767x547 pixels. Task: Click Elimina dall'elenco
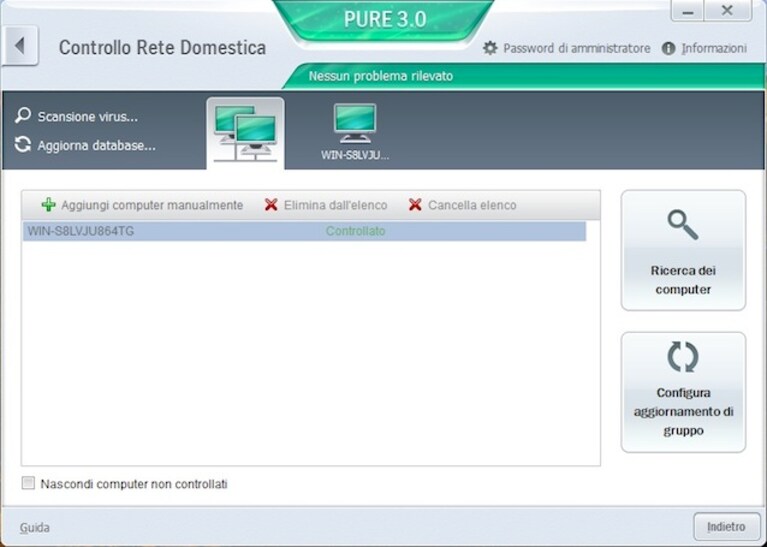coord(336,205)
